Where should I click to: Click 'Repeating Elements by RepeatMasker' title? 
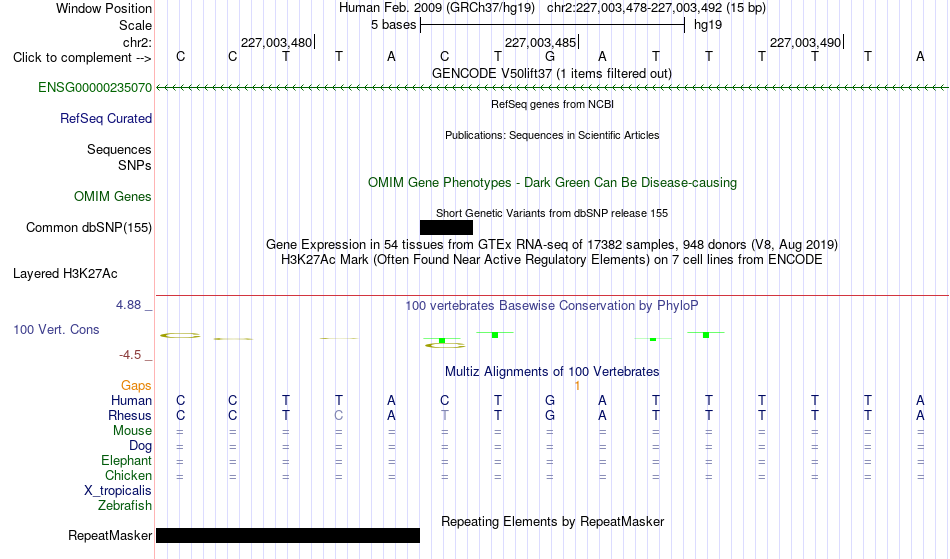pos(552,521)
